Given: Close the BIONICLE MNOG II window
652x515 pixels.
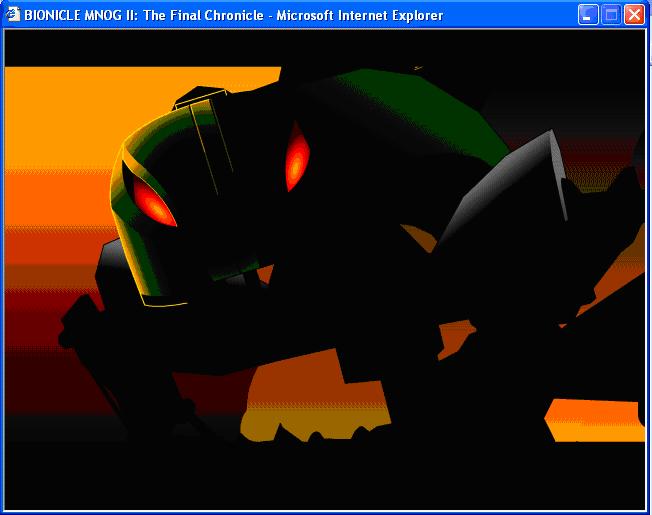Looking at the screenshot, I should (x=635, y=15).
